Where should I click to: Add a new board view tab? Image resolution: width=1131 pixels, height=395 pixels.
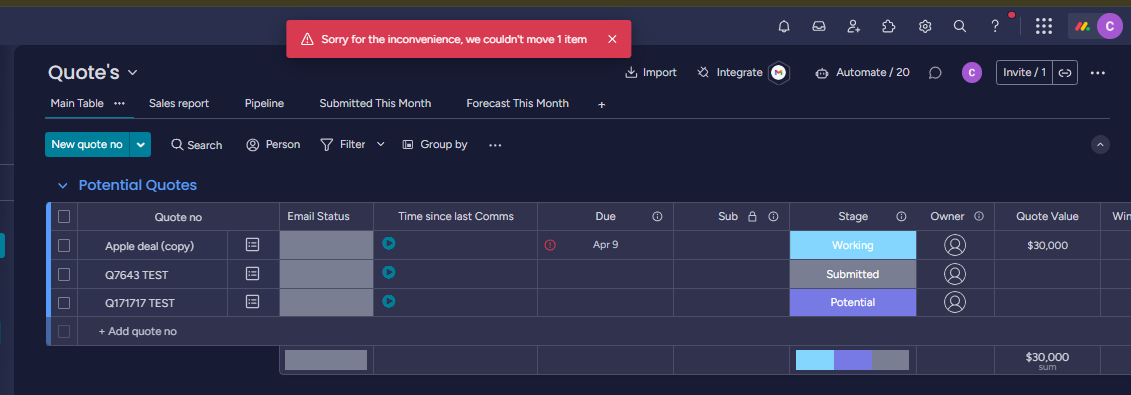point(602,105)
